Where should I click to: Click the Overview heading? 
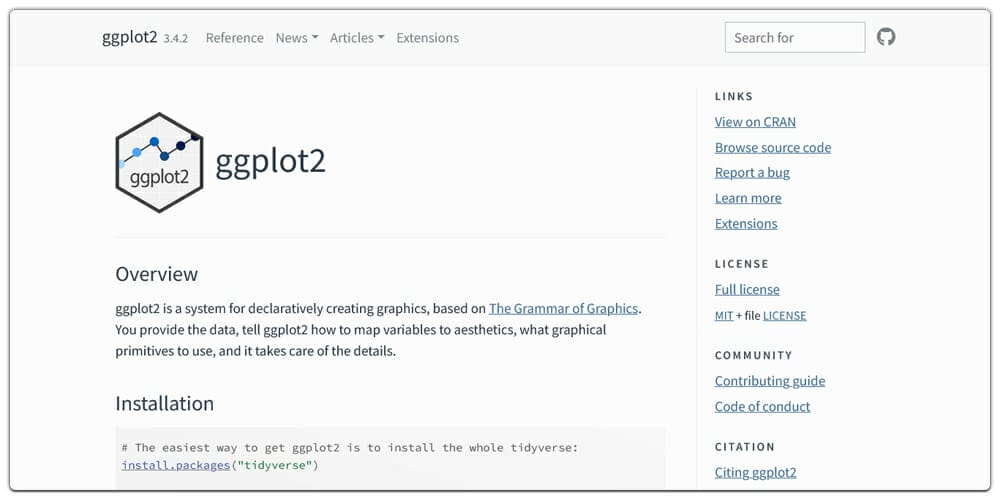[156, 274]
